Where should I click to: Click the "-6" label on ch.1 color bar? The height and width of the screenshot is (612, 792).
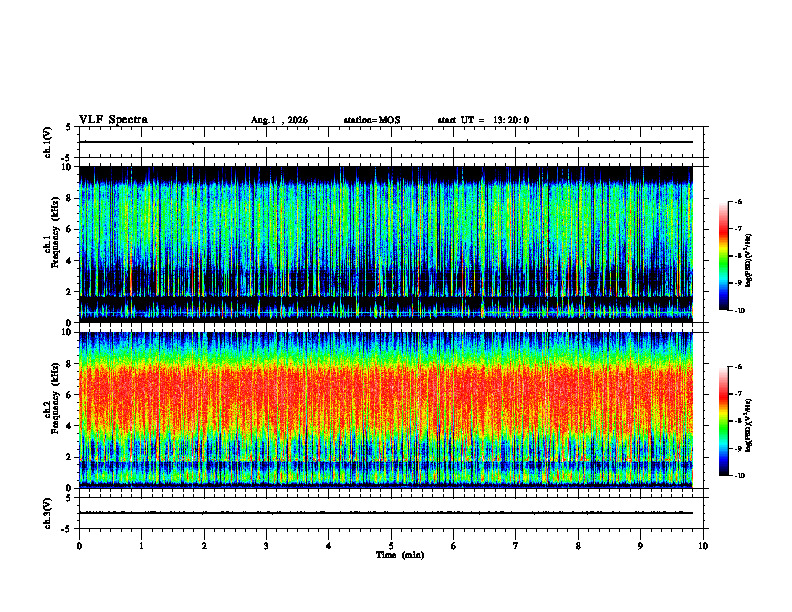coord(738,202)
